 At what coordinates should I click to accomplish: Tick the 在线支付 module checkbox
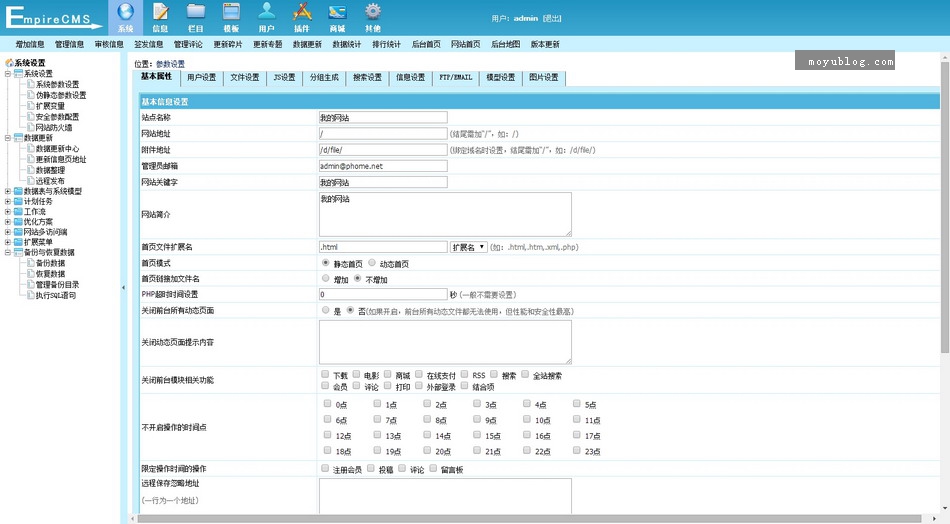click(x=419, y=374)
